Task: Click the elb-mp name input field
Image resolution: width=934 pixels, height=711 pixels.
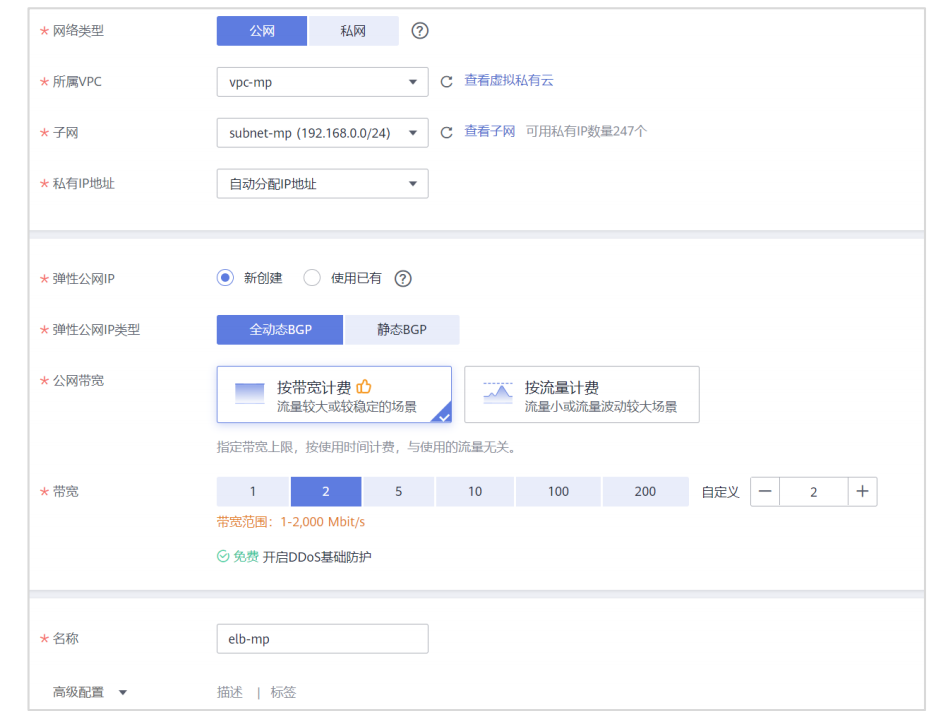Action: [322, 638]
